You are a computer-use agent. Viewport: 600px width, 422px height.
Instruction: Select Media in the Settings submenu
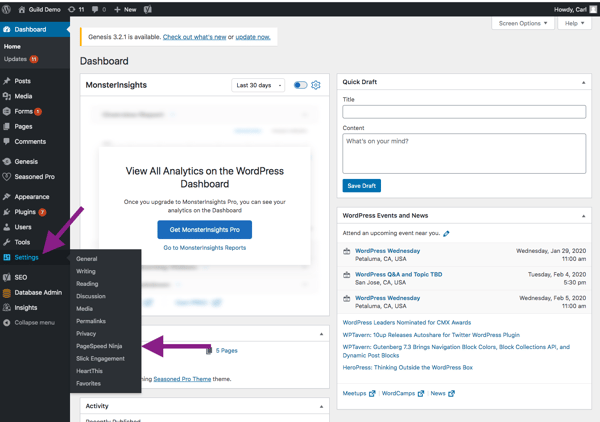(84, 309)
